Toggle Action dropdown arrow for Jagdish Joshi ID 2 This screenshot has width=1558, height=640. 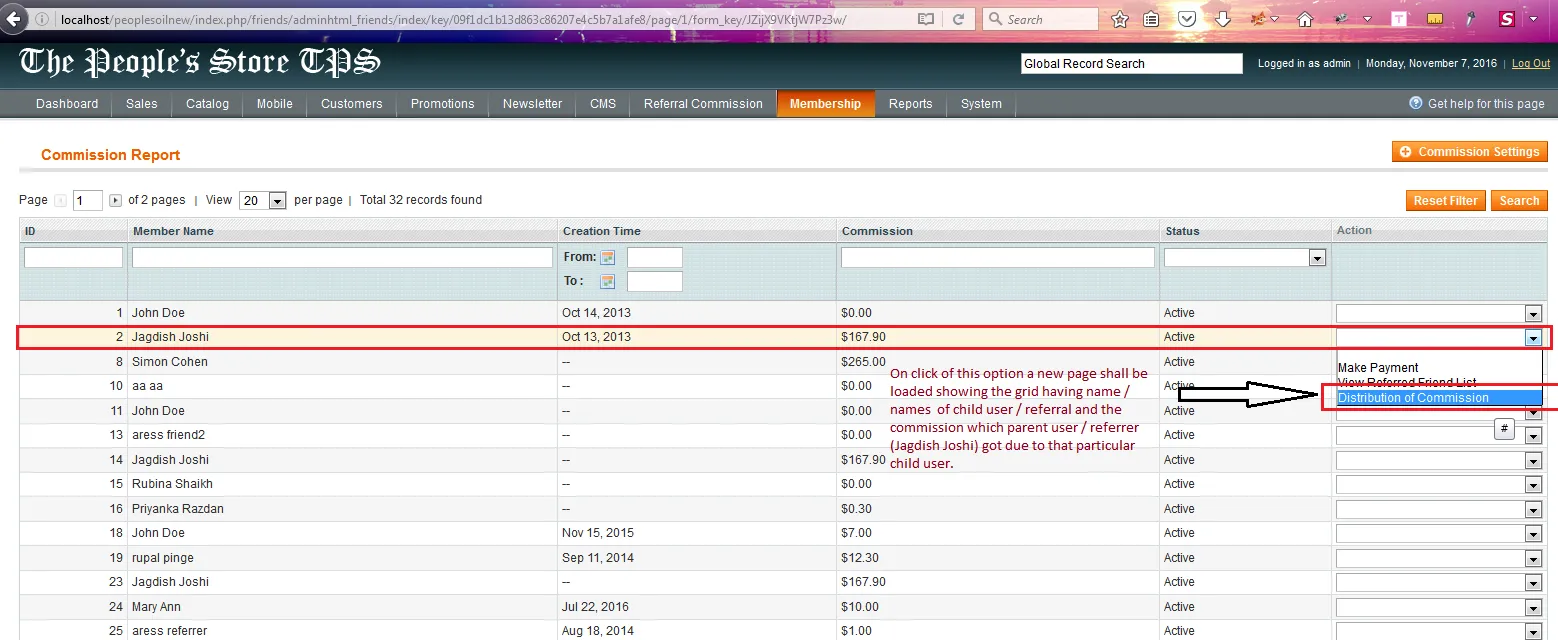pyautogui.click(x=1533, y=338)
